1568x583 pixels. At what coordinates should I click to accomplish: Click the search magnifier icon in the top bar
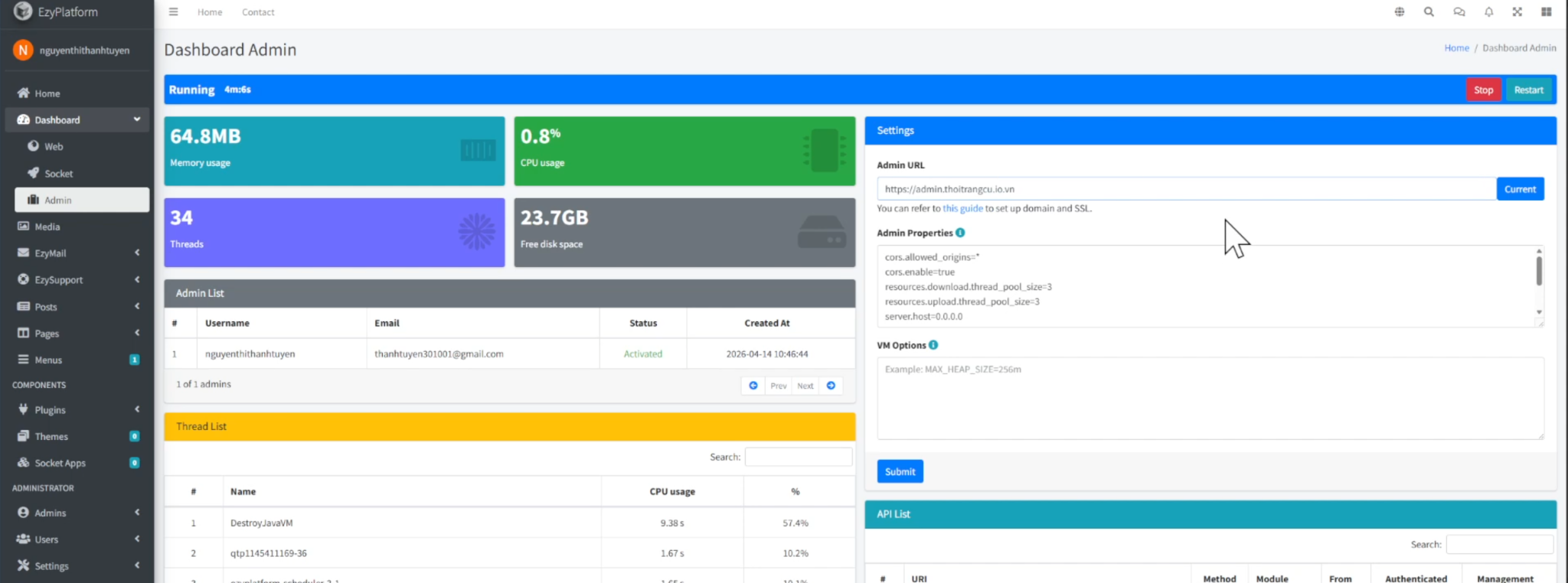point(1429,12)
